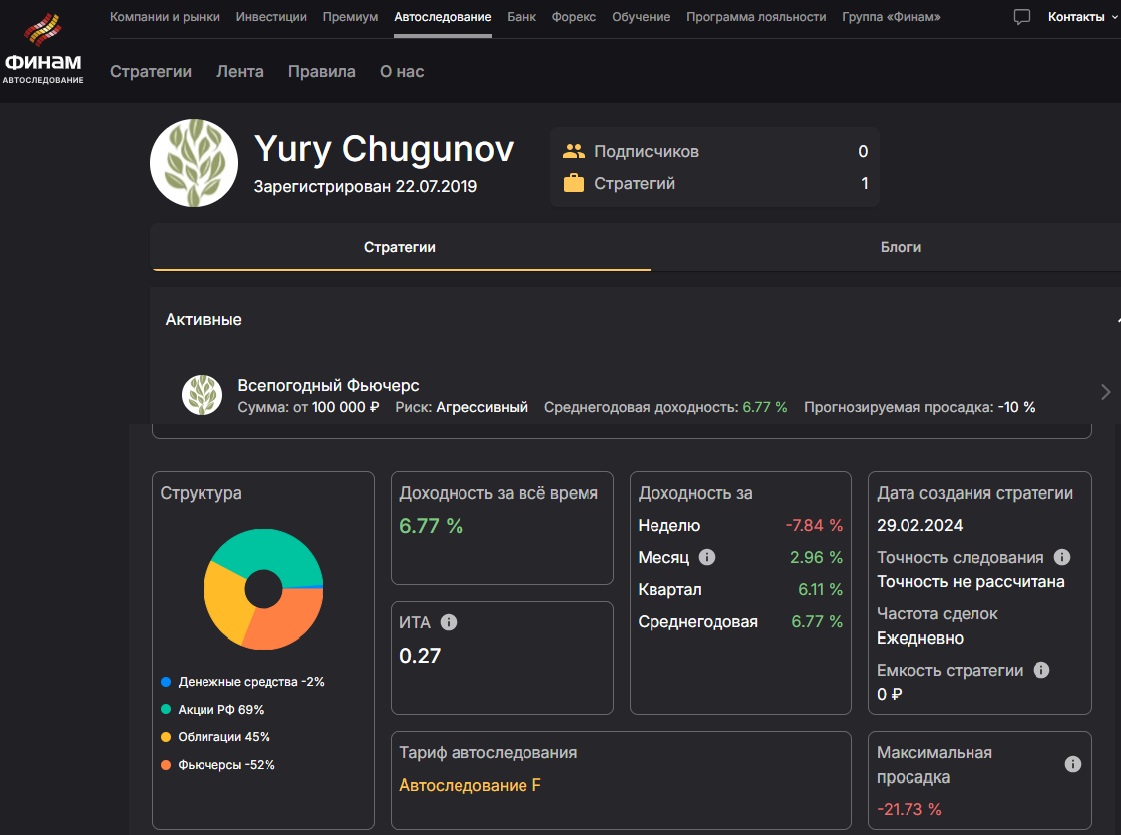The image size is (1121, 835).
Task: Expand the Контакты dropdown
Action: [1082, 16]
